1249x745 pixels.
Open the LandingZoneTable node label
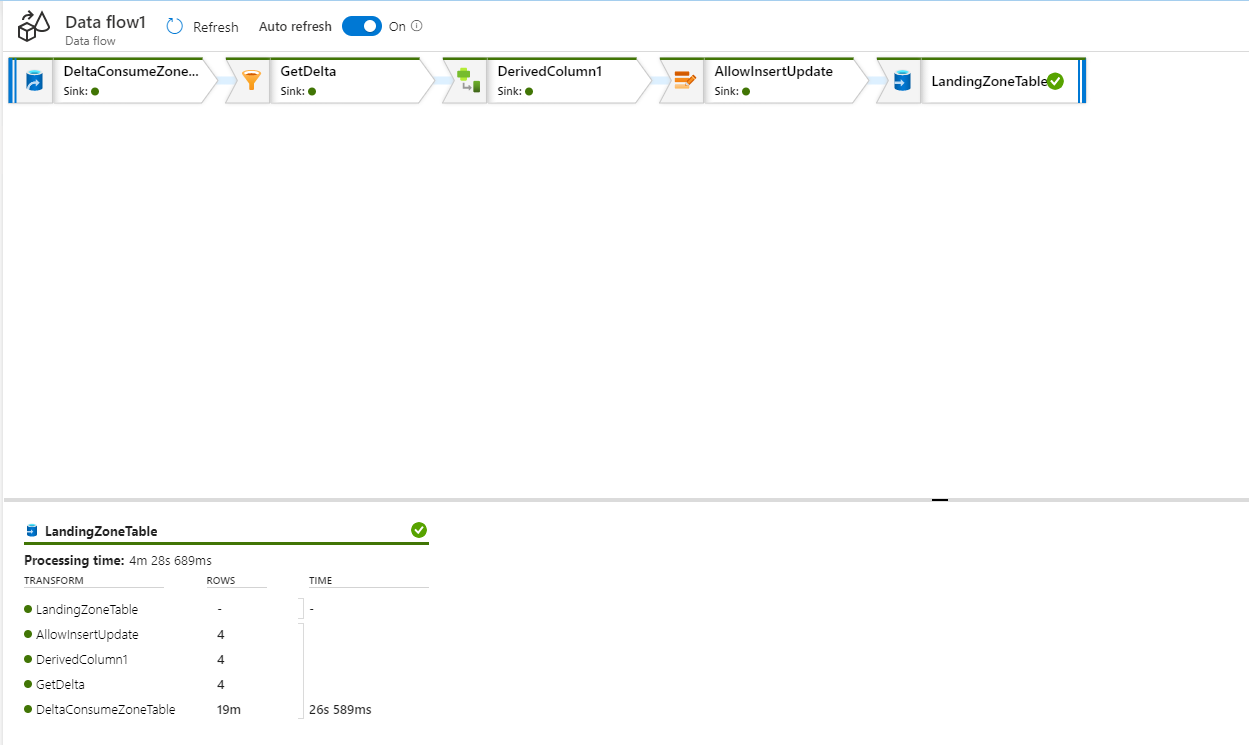pos(989,81)
